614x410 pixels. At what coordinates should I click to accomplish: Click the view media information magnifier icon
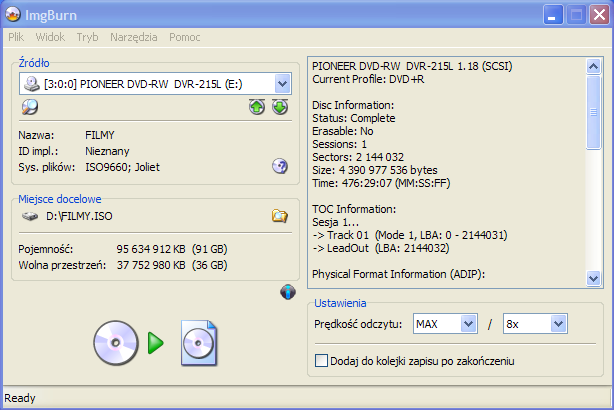point(30,107)
